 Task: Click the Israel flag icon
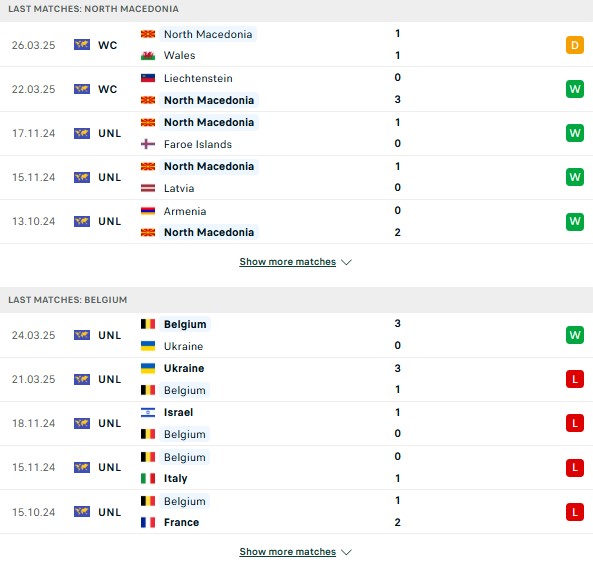click(x=148, y=412)
